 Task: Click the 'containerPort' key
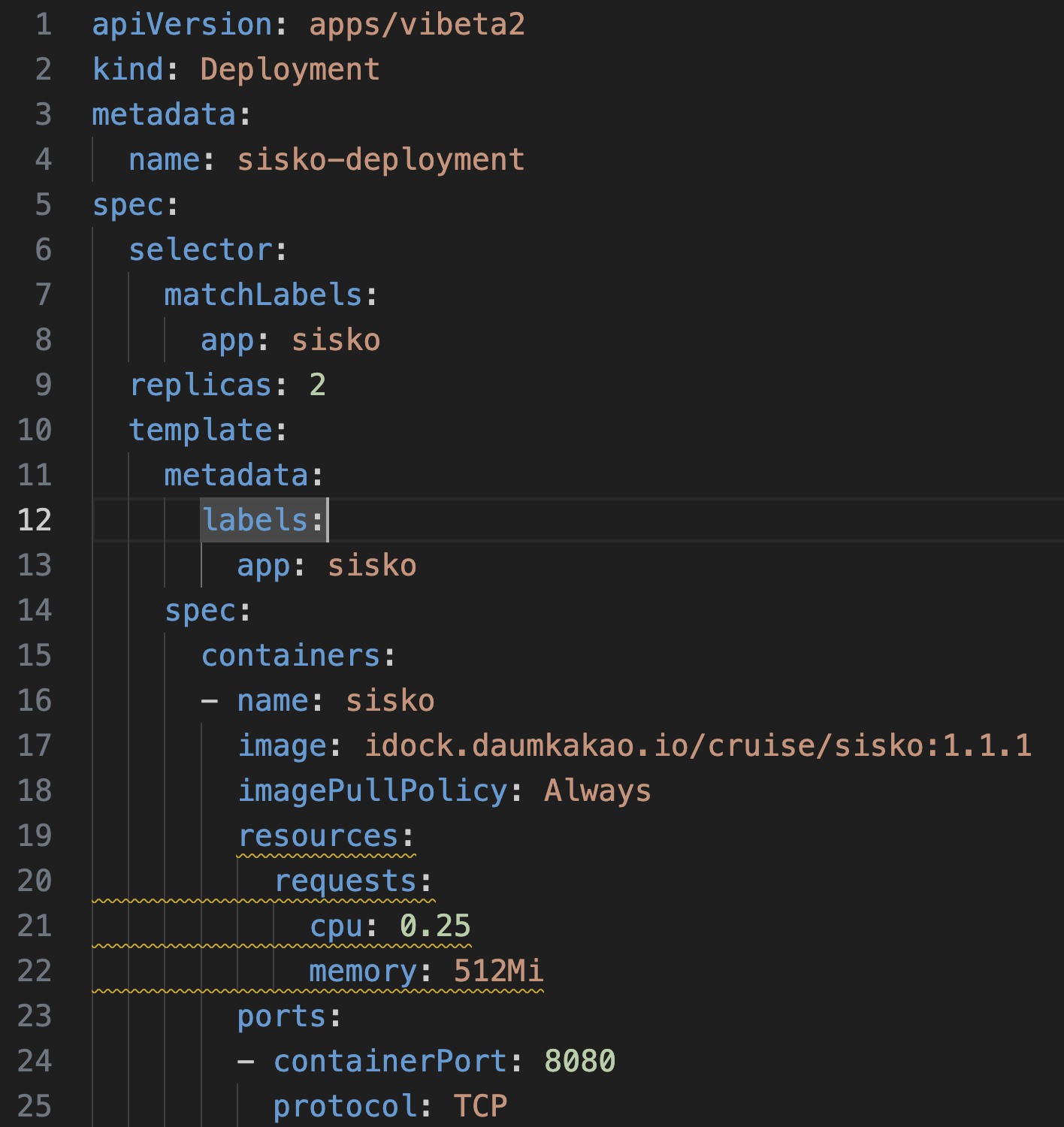tap(390, 1062)
